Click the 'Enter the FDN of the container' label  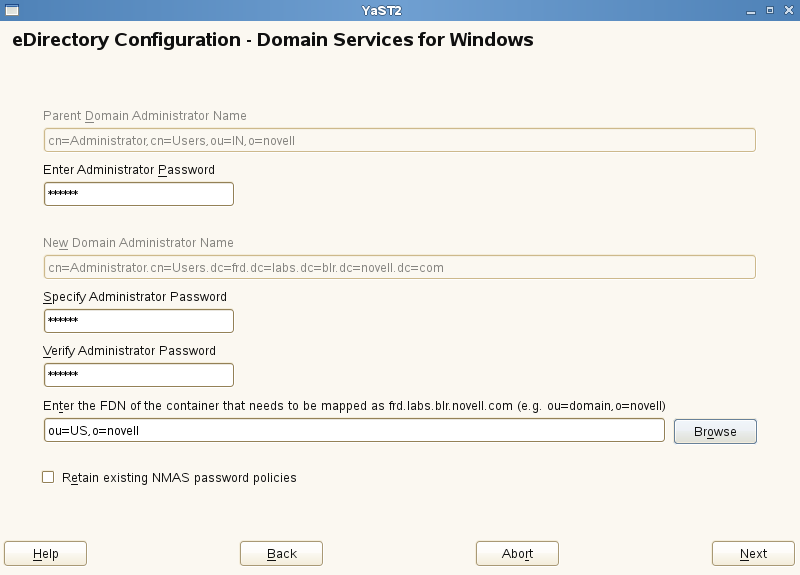(x=354, y=405)
